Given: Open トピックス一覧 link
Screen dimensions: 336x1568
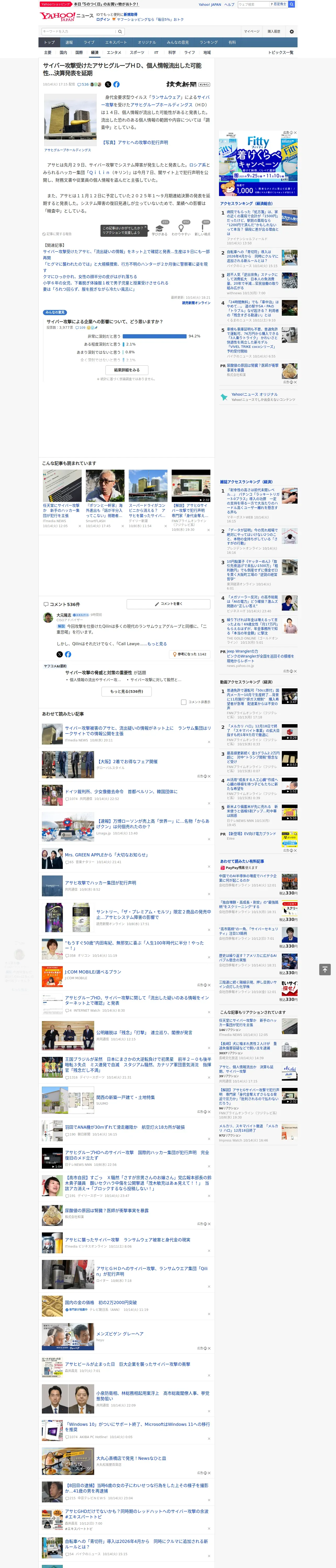Looking at the screenshot, I should click(x=281, y=52).
